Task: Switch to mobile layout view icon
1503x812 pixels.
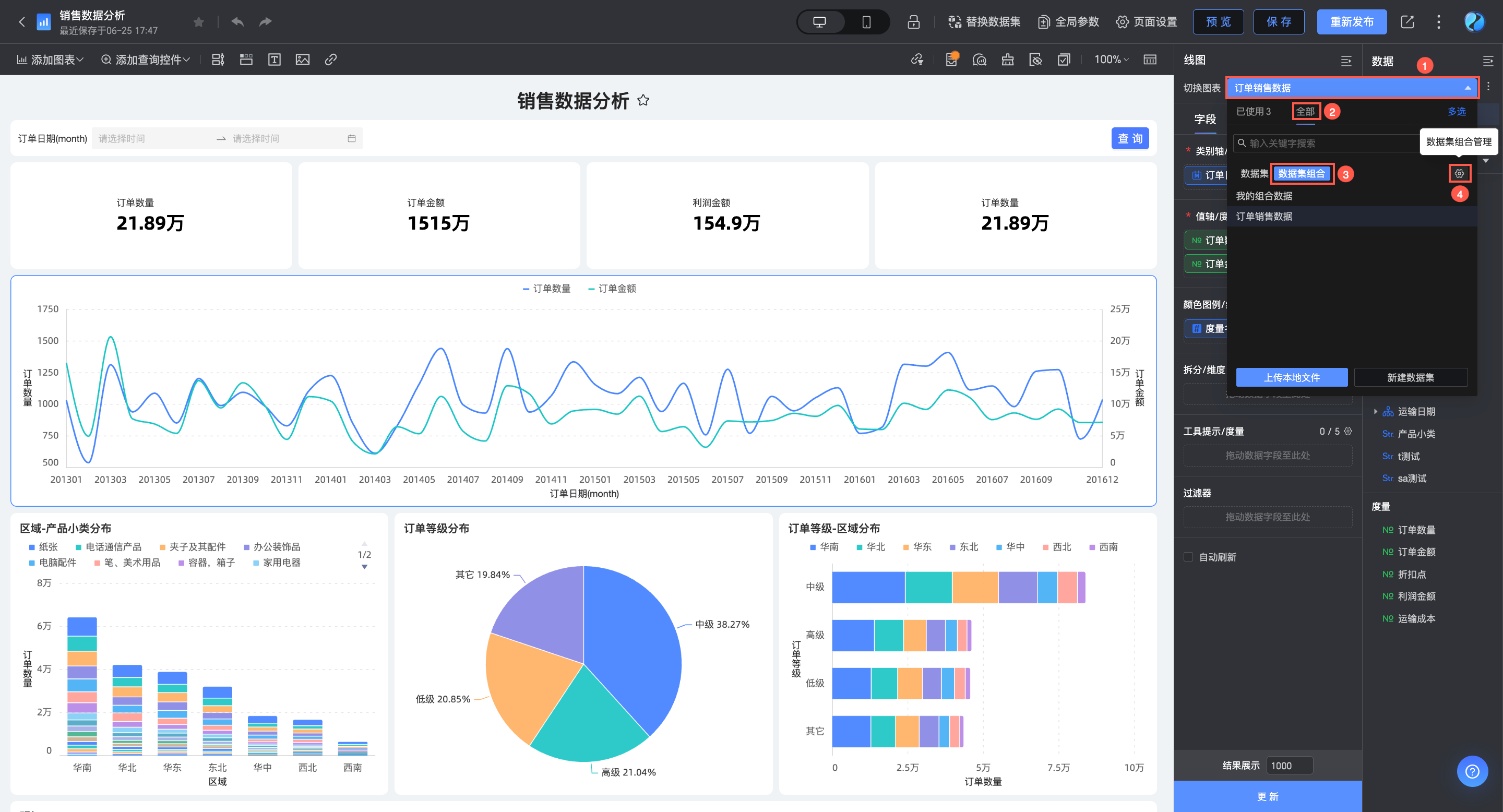Action: click(x=866, y=21)
